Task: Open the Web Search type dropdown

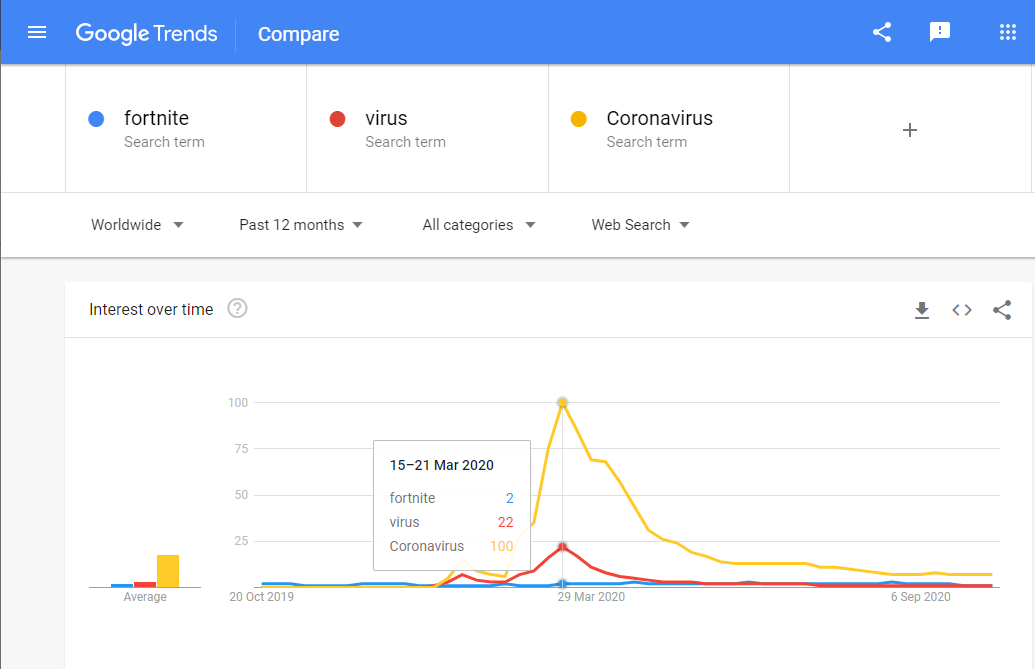Action: 640,225
